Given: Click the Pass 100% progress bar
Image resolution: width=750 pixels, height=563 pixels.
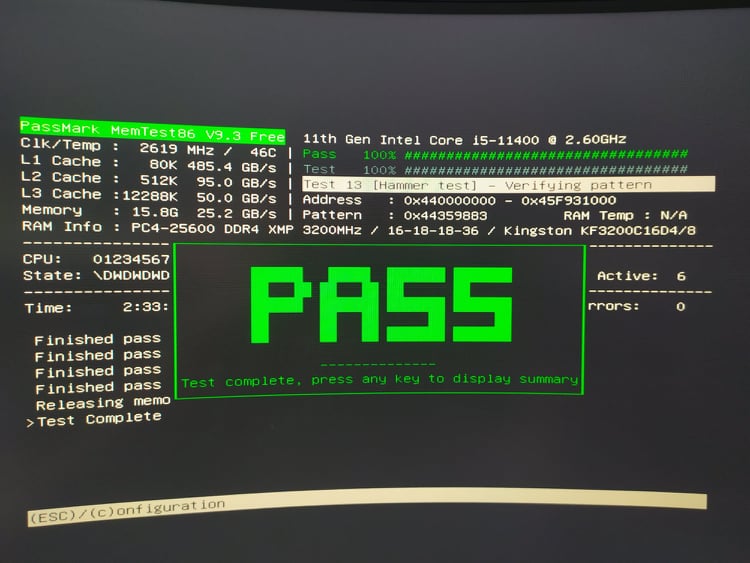Looking at the screenshot, I should tap(495, 155).
